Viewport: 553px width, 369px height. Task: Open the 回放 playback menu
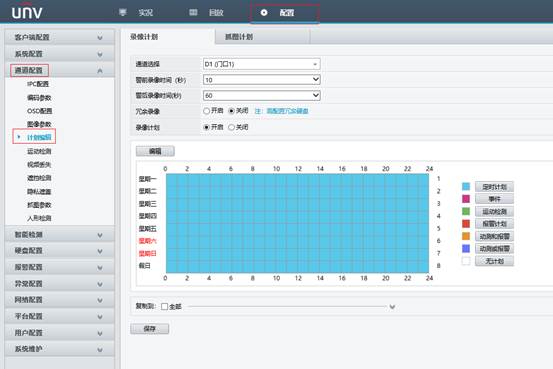pyautogui.click(x=216, y=13)
